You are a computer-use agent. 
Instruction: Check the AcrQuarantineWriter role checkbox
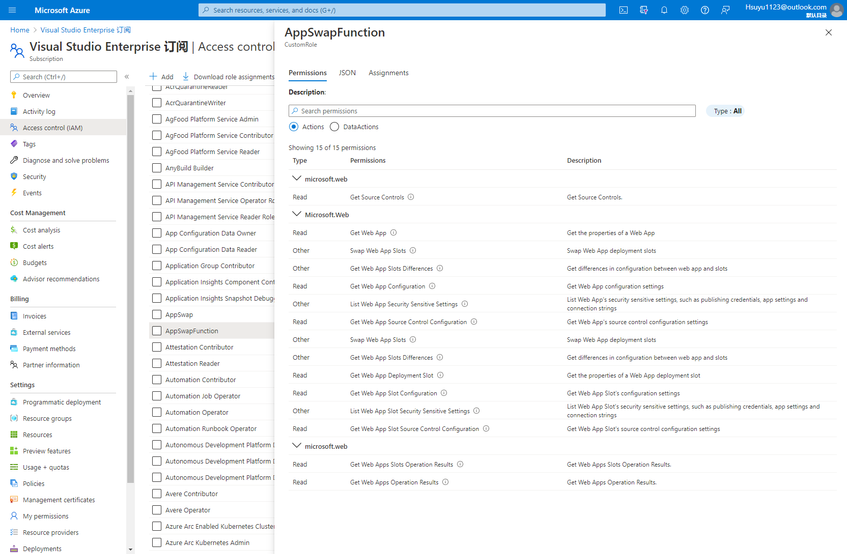(157, 103)
